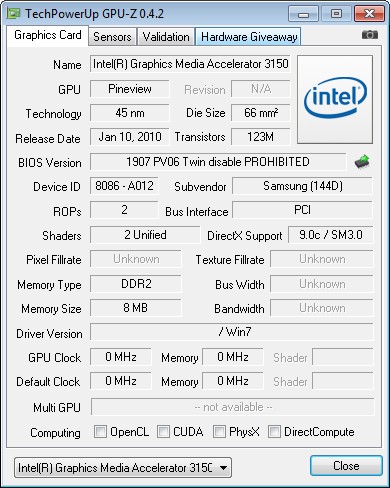This screenshot has width=390, height=488.
Task: Click the GPU-Z title bar app icon
Action: [x=14, y=14]
